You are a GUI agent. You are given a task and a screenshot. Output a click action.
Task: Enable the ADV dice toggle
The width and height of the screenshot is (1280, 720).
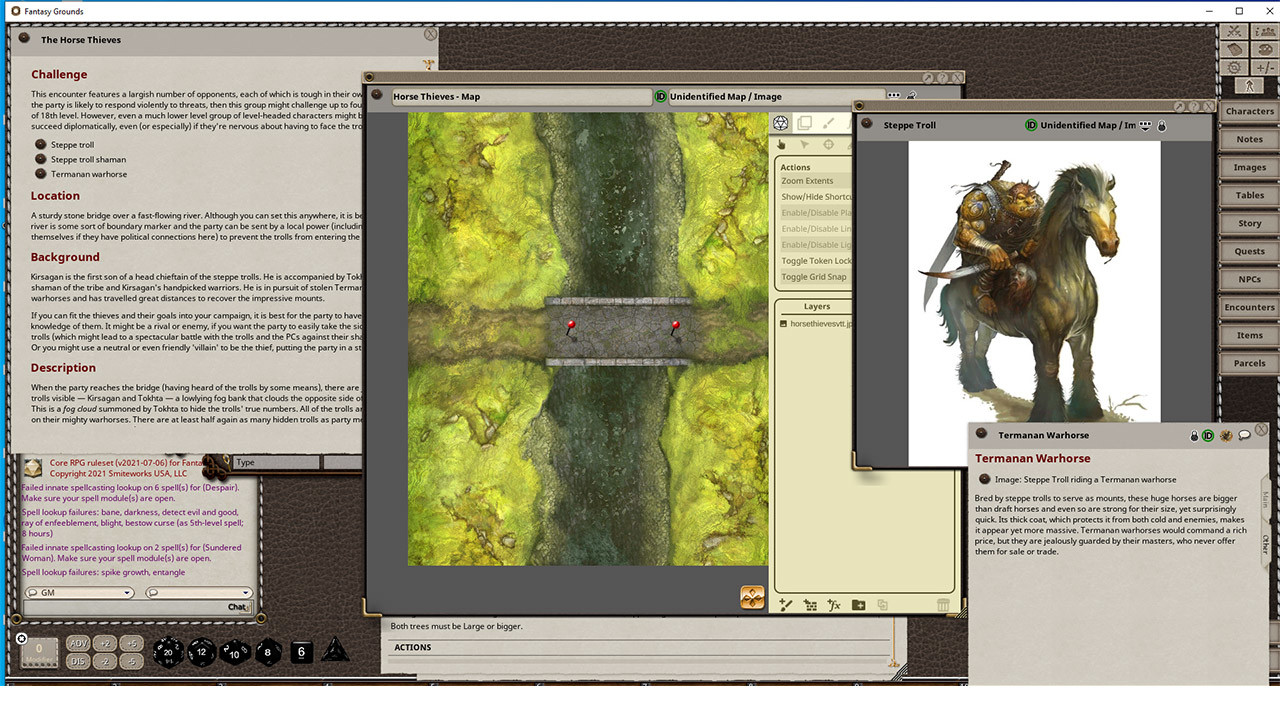point(77,643)
